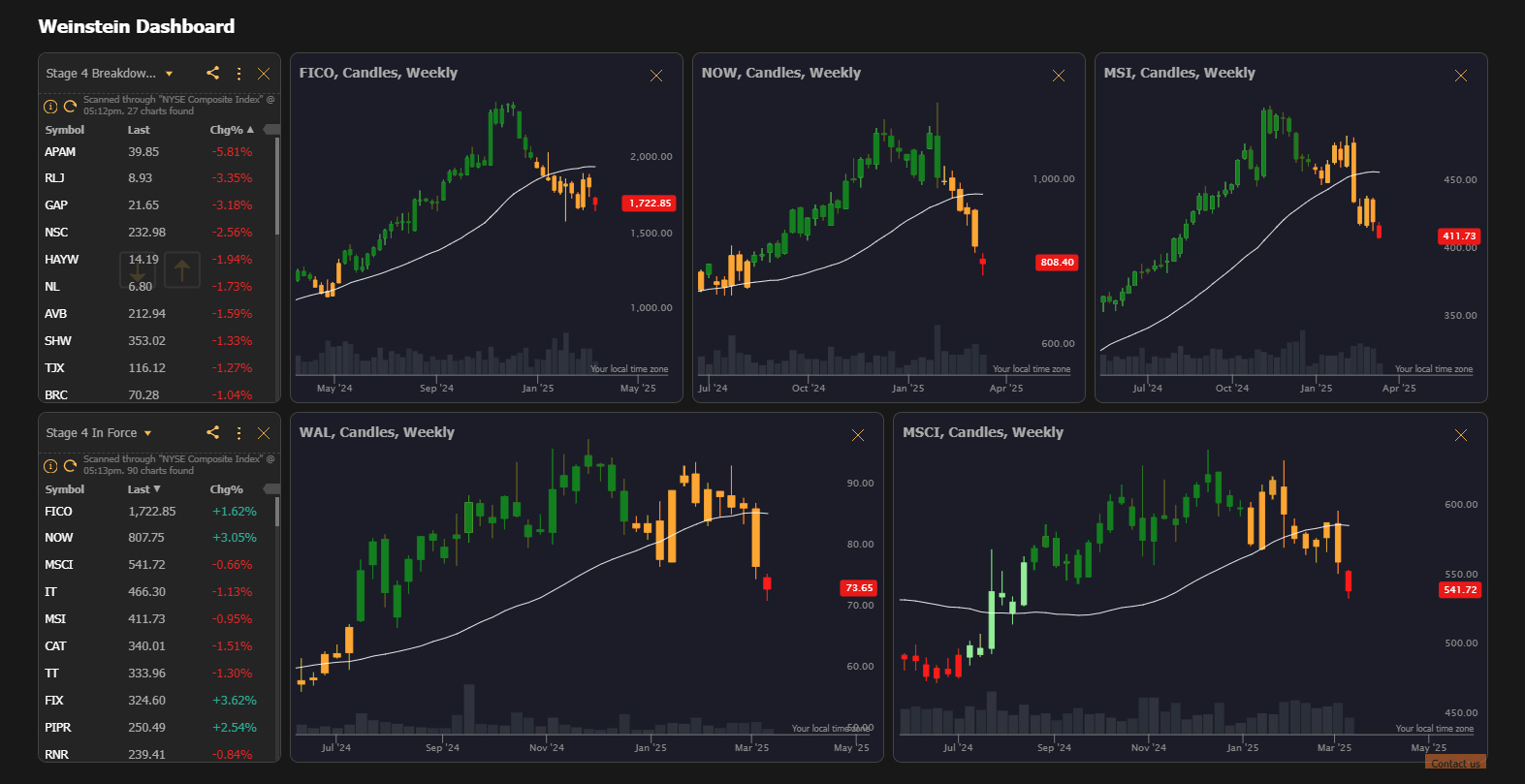The image size is (1525, 784).
Task: Sort In Force list by Last column
Action: 144,489
